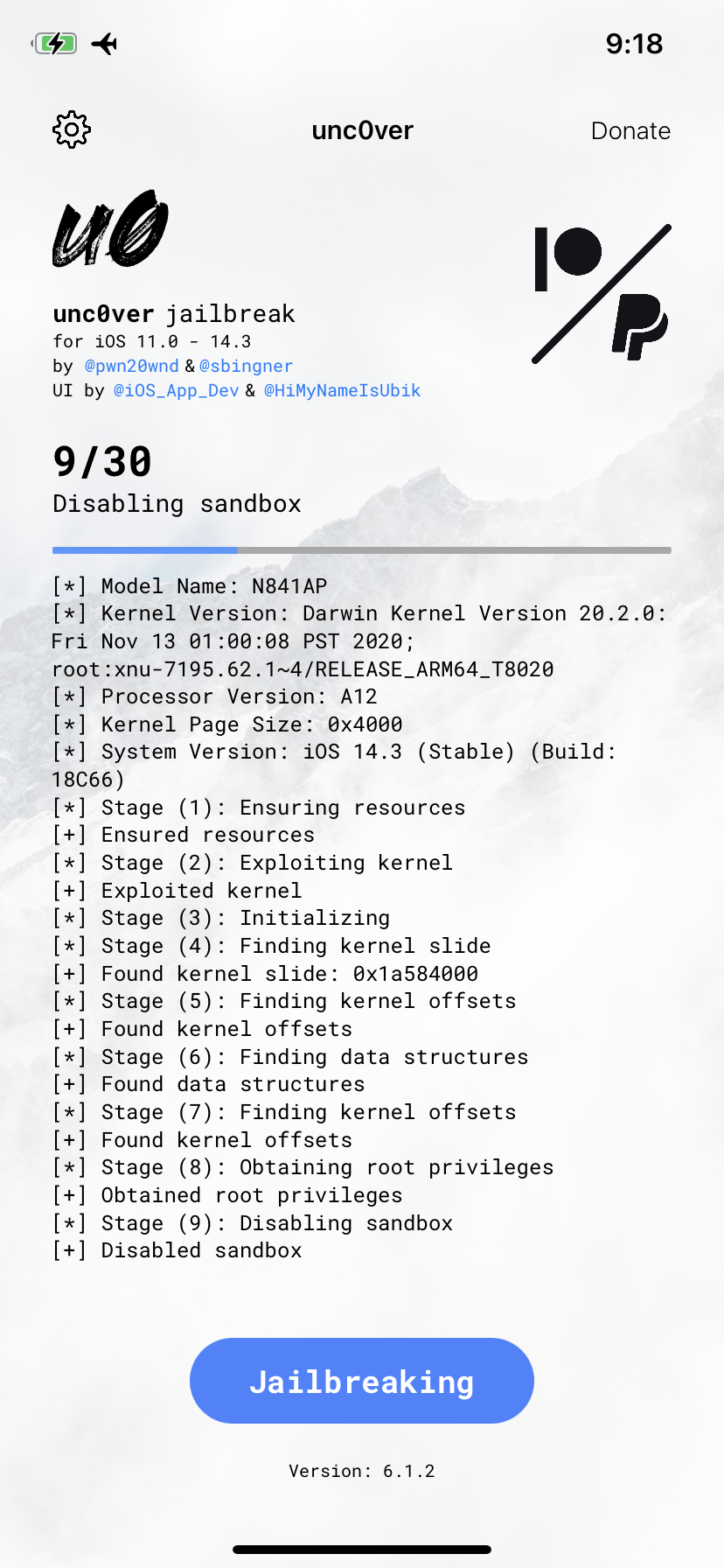Tap the airplane mode status icon
The height and width of the screenshot is (1568, 724).
point(104,44)
